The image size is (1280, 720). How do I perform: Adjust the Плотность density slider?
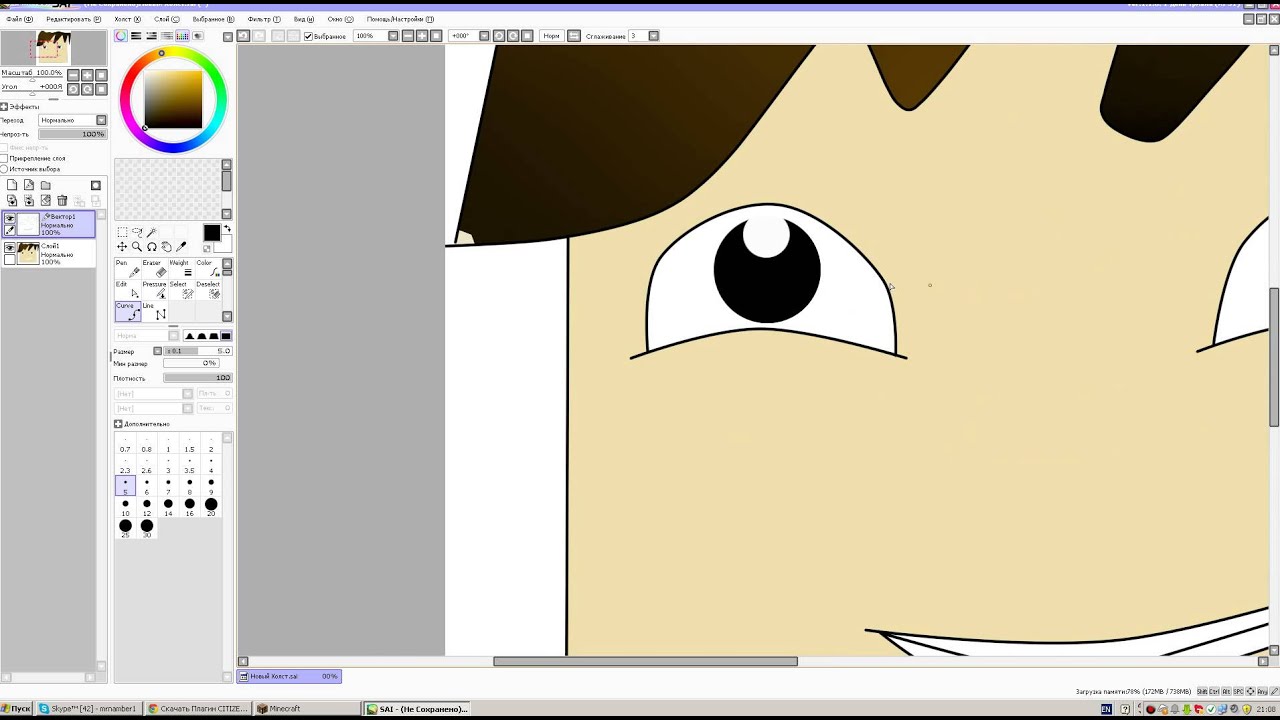pyautogui.click(x=197, y=378)
